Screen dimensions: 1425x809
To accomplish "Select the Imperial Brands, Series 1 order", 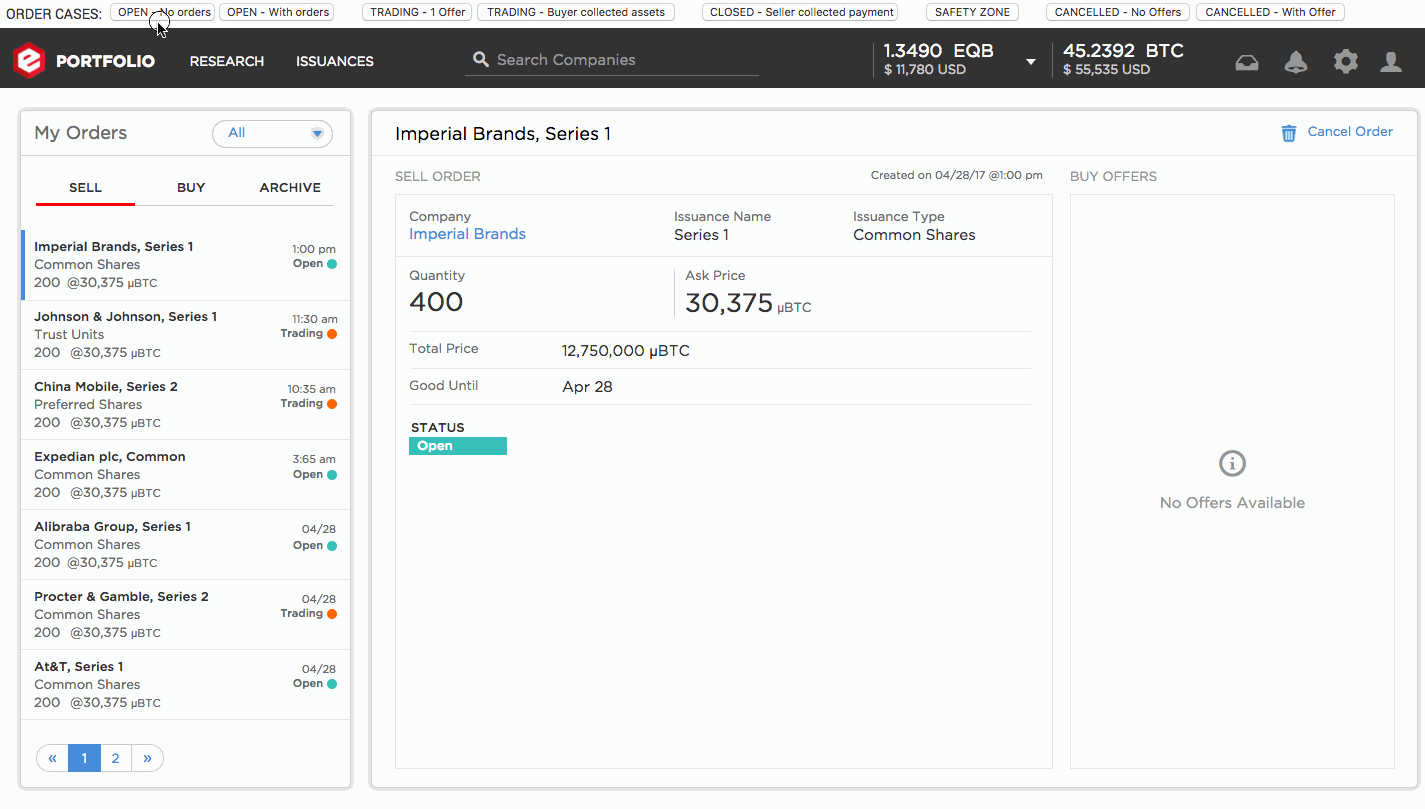I will tap(186, 265).
